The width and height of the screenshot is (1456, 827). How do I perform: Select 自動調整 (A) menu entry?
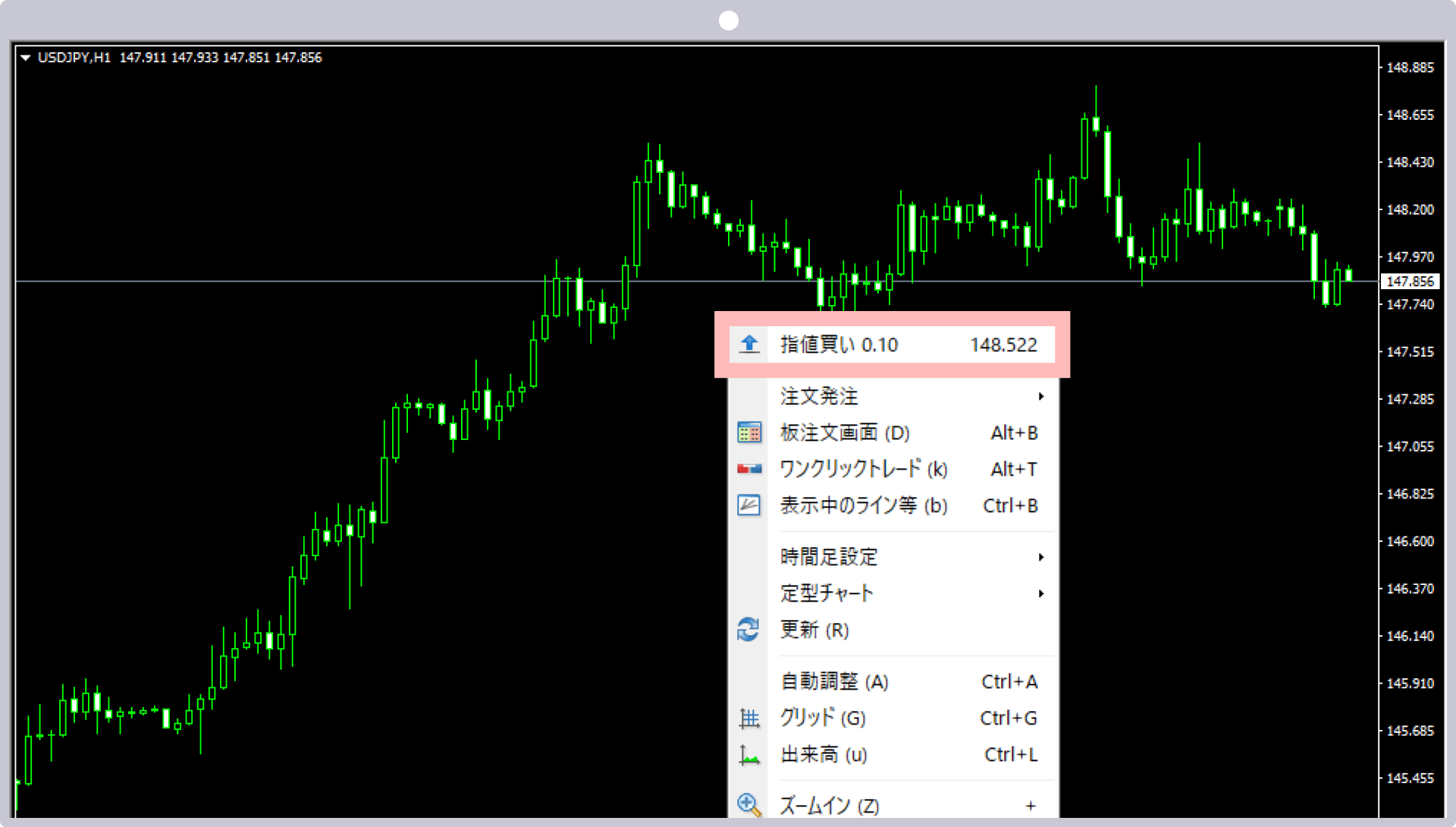click(892, 681)
